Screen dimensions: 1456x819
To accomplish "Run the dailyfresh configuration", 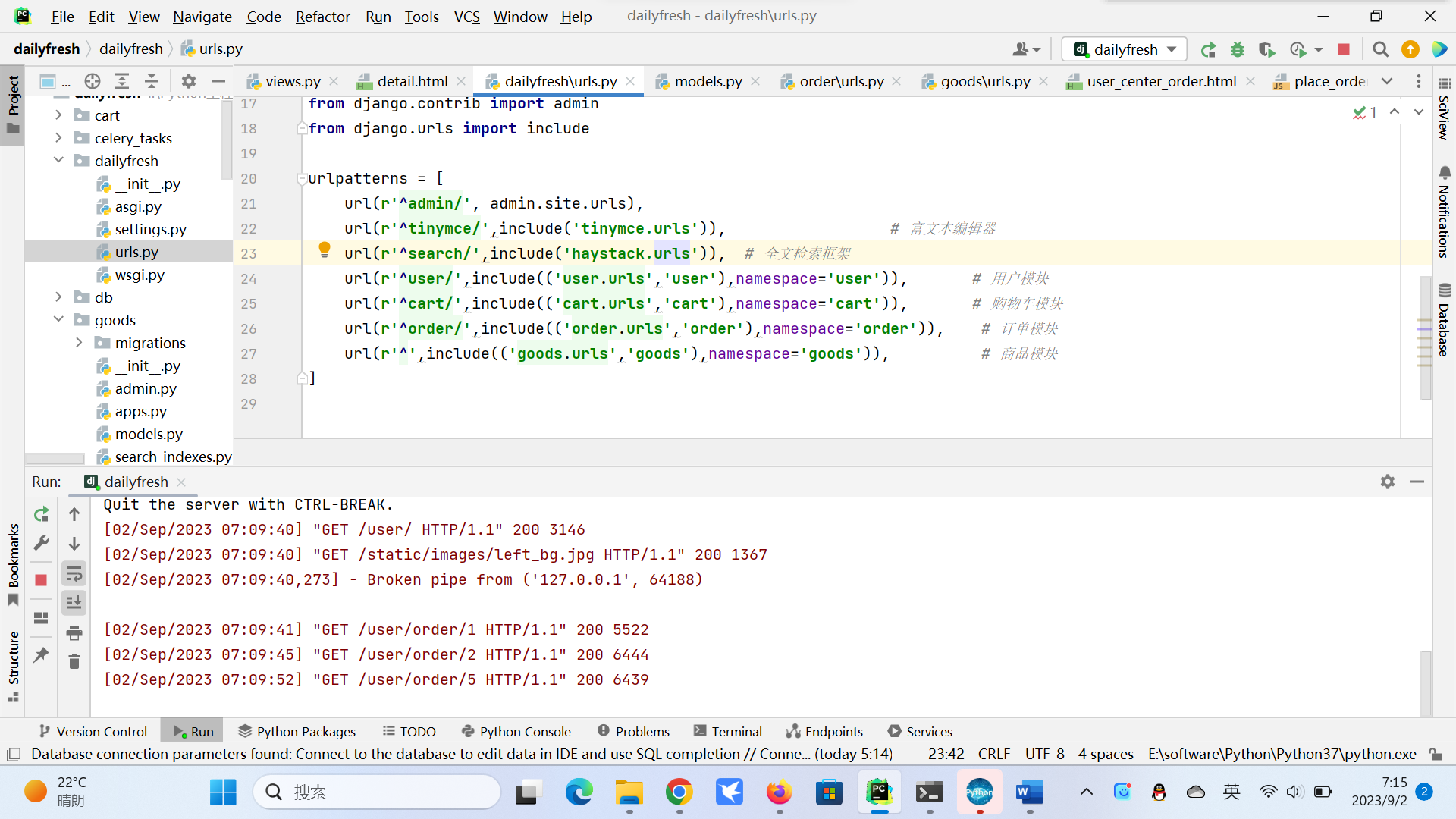I will pyautogui.click(x=1208, y=50).
